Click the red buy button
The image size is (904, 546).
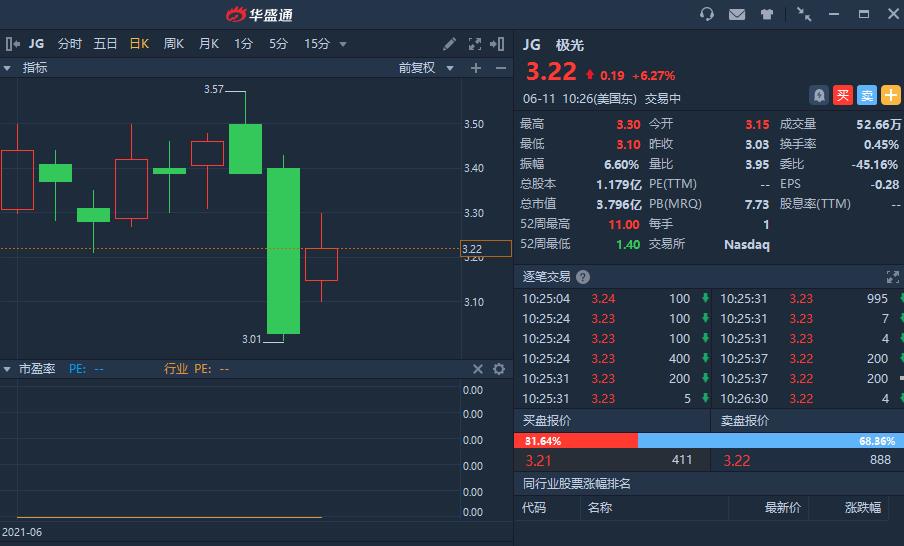coord(843,95)
